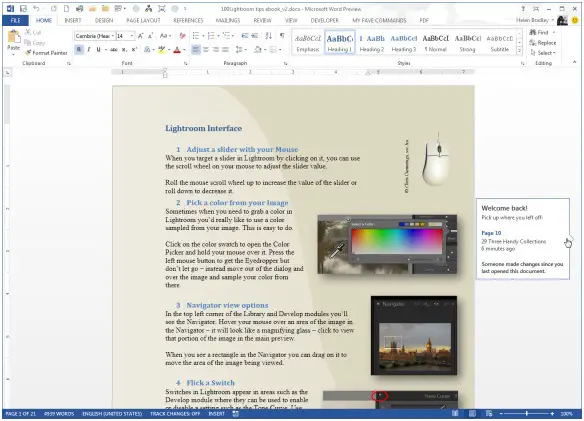Justify the paragraph text
Image resolution: width=584 pixels, height=421 pixels.
point(225,50)
